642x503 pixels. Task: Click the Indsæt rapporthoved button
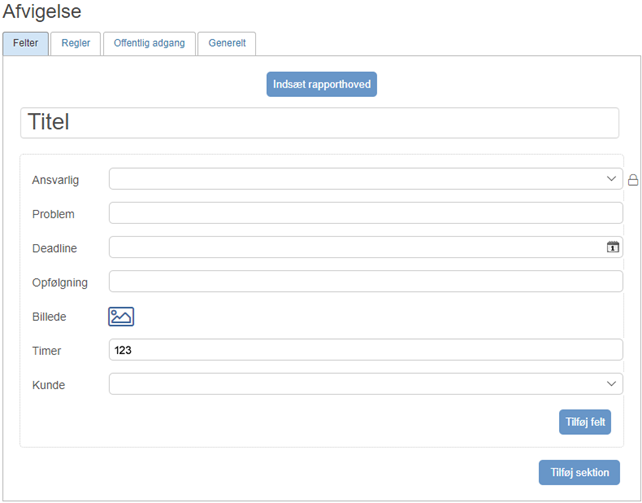(322, 84)
